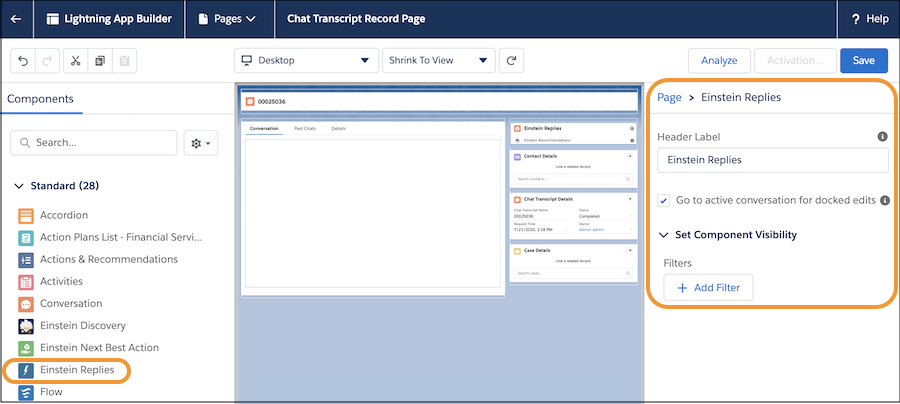Viewport: 900px width, 404px height.
Task: Click gear icon in Einstein Recommendations row
Action: (632, 140)
